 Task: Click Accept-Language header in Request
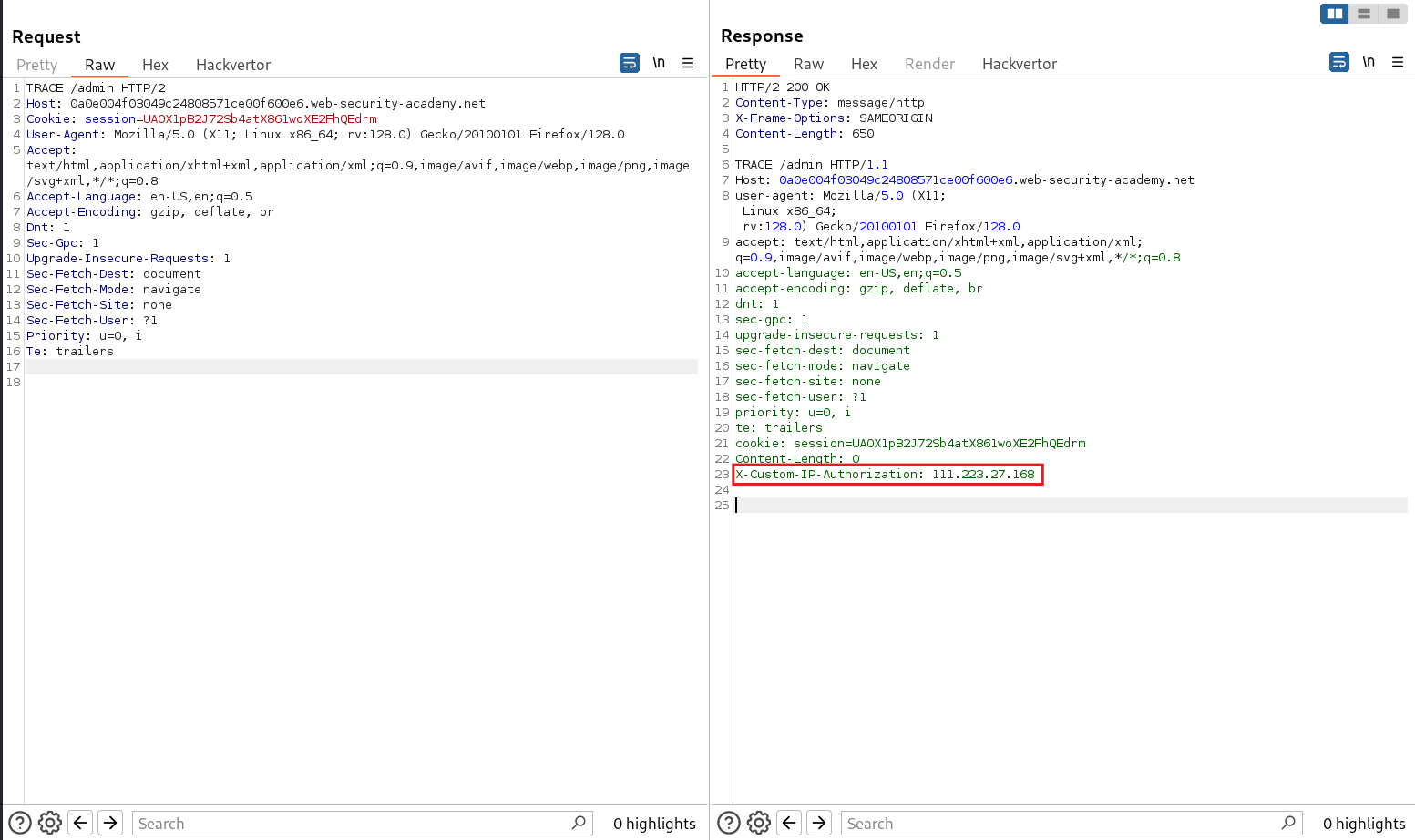pos(139,197)
